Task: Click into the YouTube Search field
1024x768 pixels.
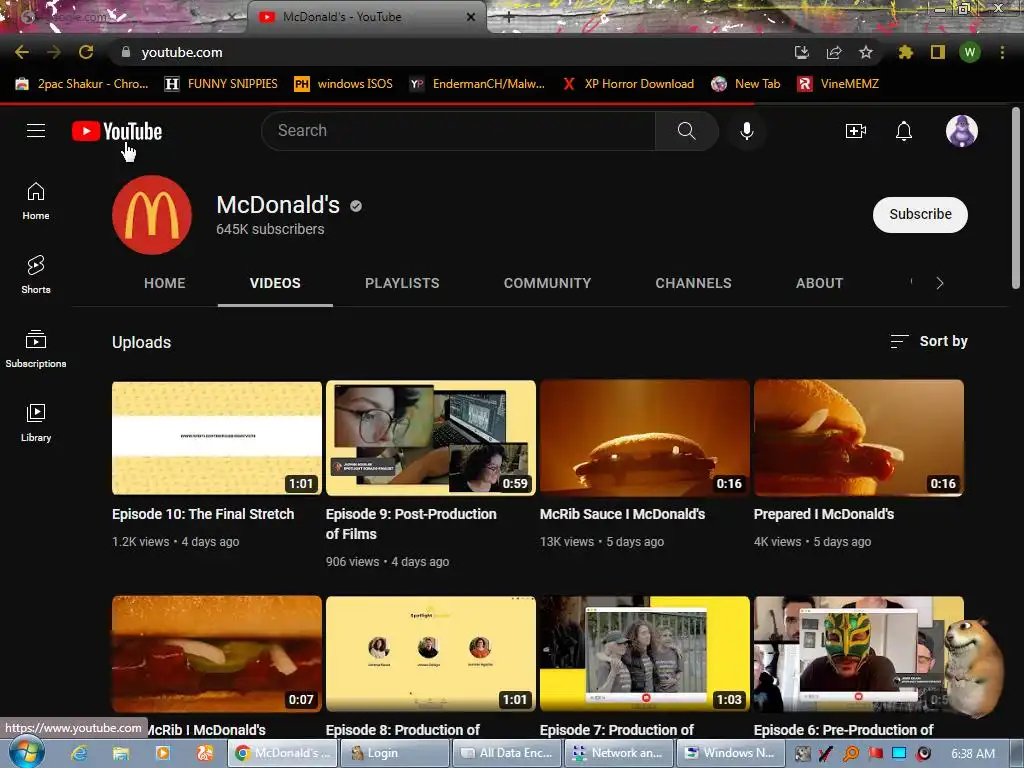Action: coord(458,131)
